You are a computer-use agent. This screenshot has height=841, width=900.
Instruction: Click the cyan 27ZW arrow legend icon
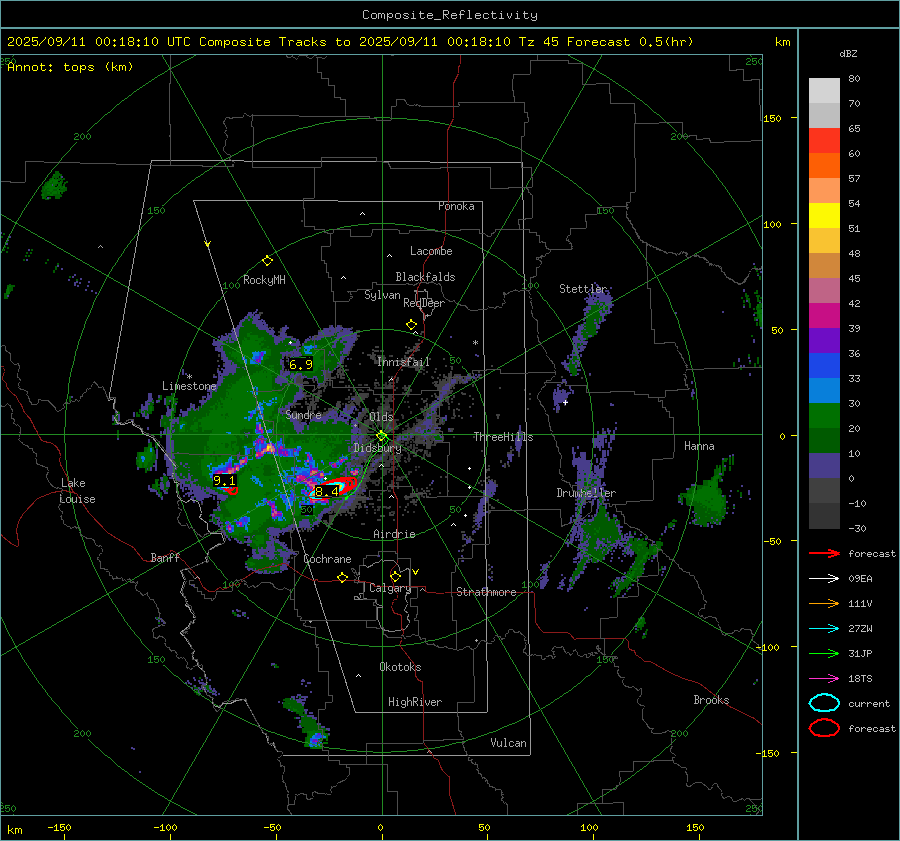coord(824,629)
